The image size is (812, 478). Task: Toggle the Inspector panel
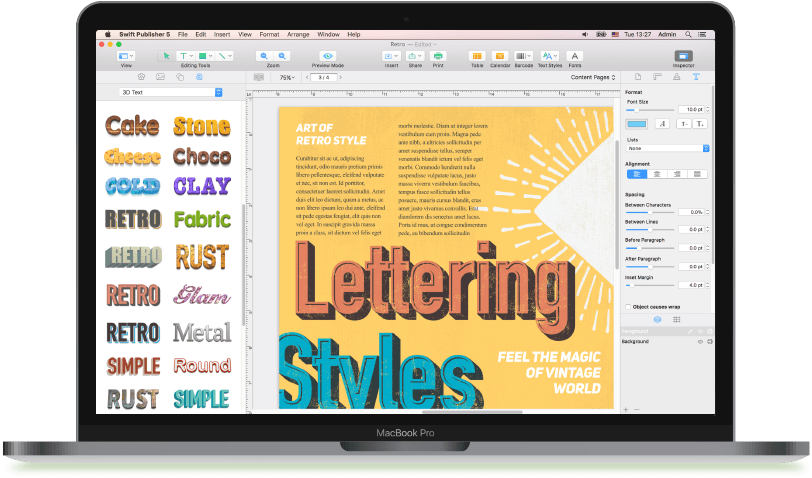pyautogui.click(x=683, y=56)
